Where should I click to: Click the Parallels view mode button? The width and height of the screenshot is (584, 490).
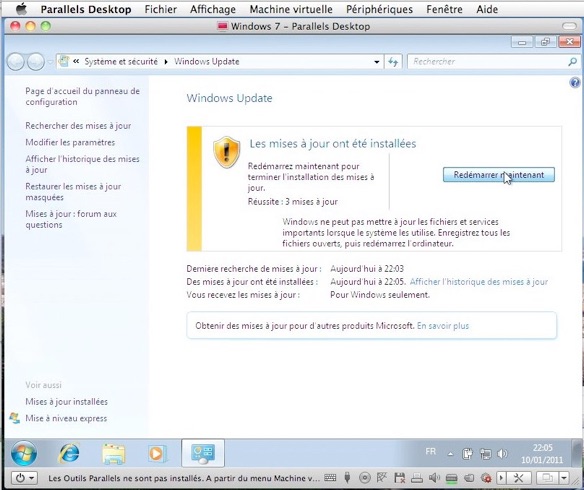[548, 478]
